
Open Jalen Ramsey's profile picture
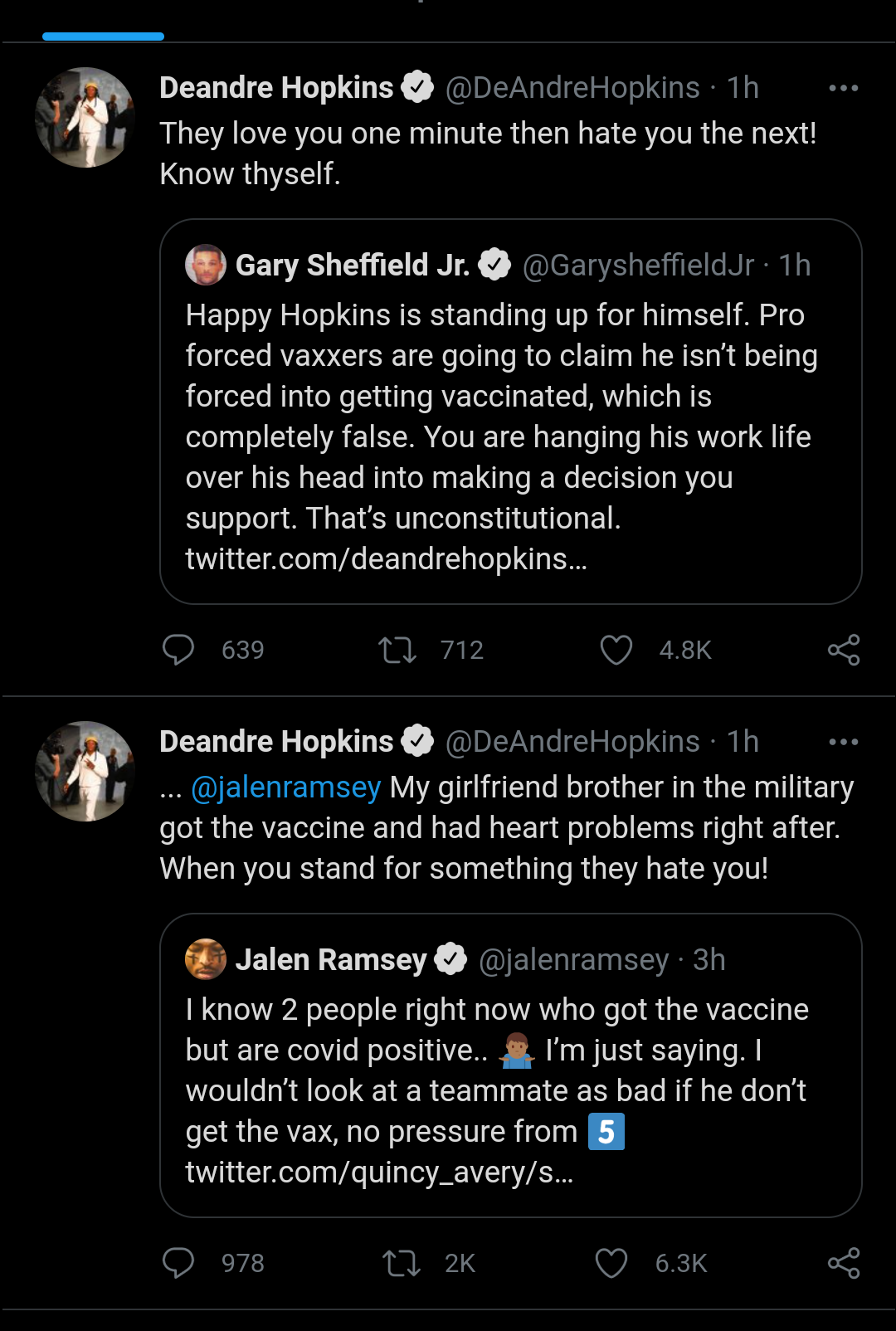(205, 959)
